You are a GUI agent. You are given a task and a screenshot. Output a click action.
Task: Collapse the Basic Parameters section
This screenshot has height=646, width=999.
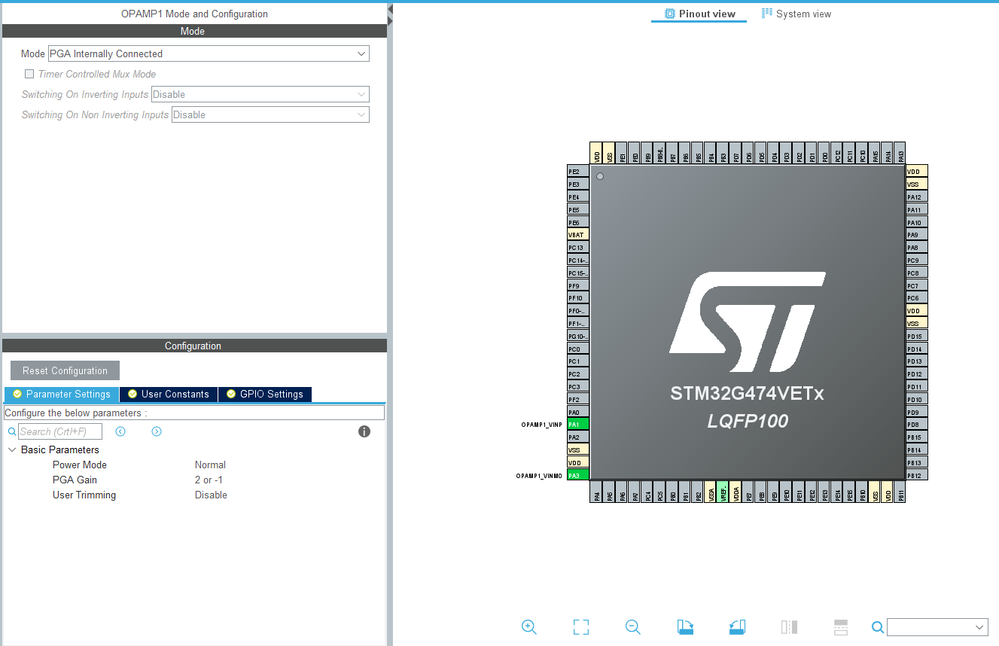[x=12, y=450]
